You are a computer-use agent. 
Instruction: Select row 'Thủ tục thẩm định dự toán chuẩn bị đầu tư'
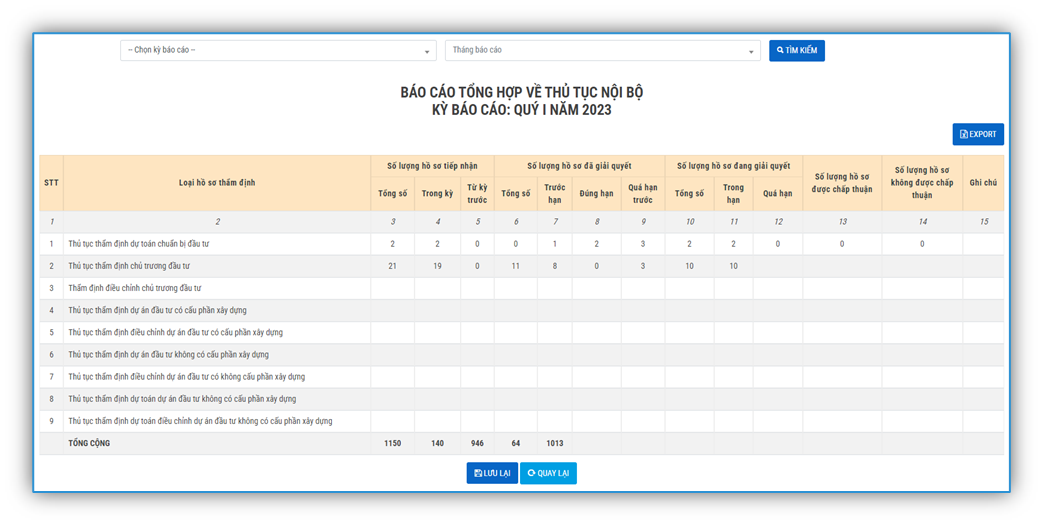click(x=139, y=244)
